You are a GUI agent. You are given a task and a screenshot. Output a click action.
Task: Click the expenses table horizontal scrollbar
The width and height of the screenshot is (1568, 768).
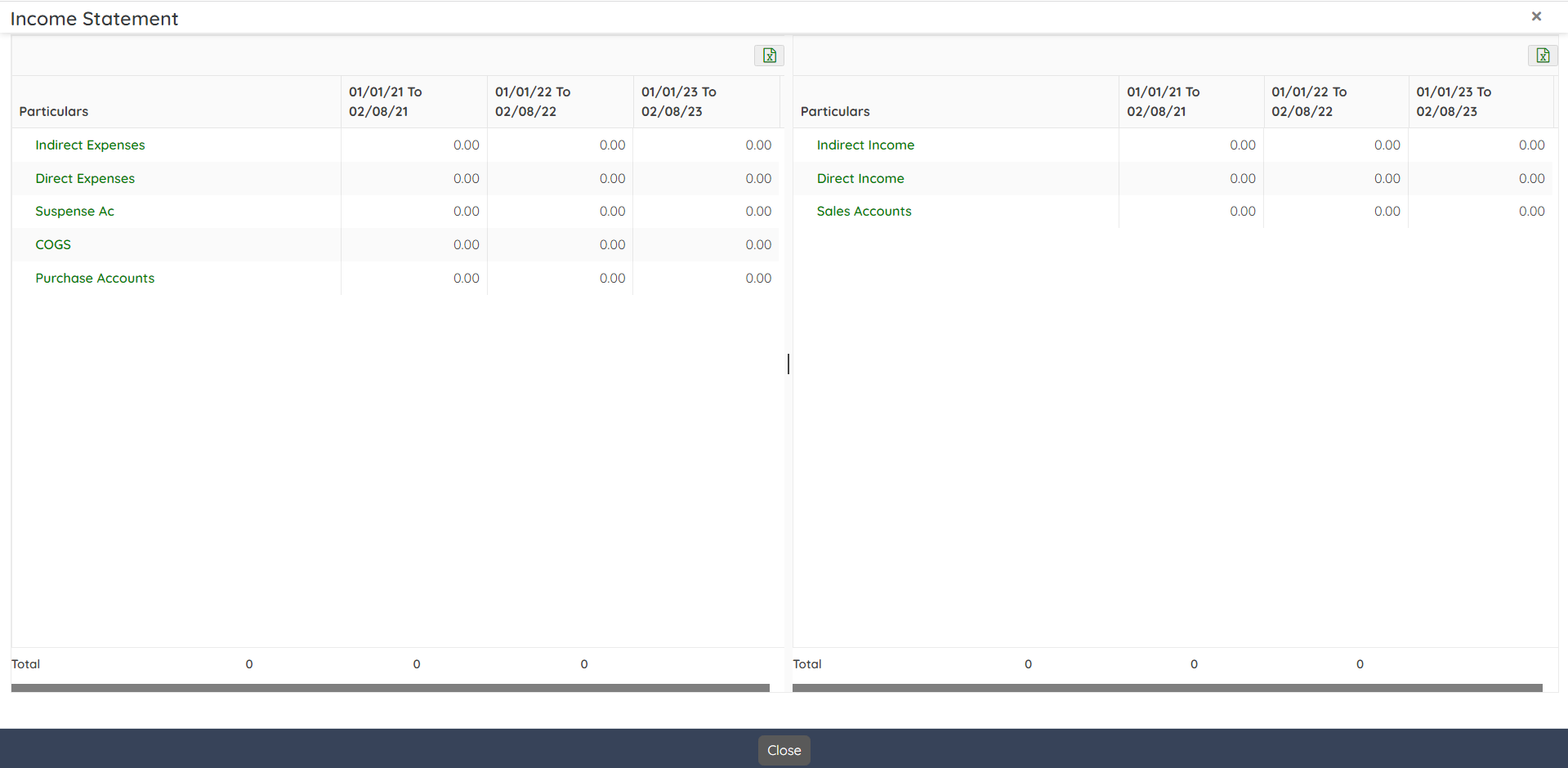click(390, 688)
